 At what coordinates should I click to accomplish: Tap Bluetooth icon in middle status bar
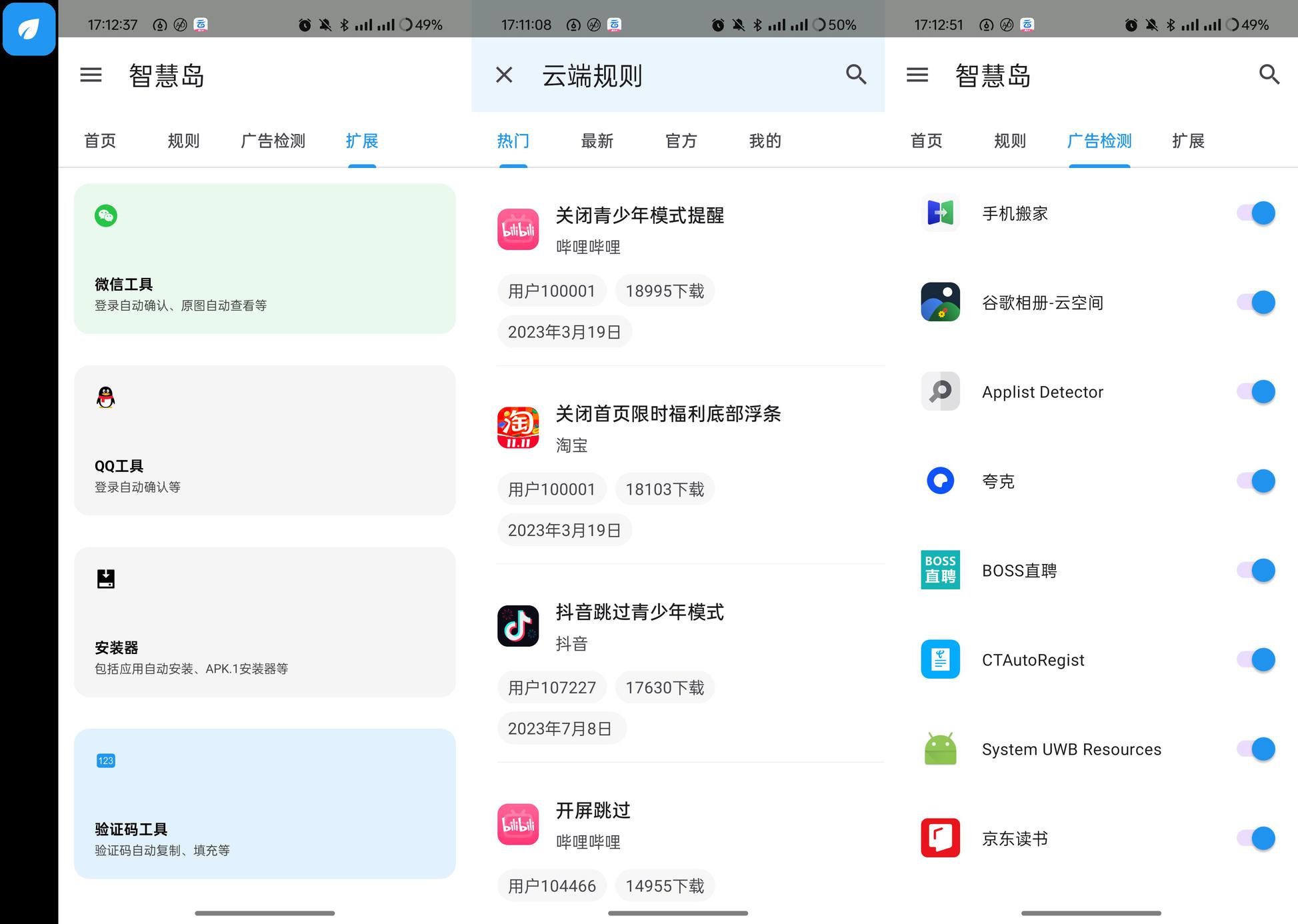(757, 25)
